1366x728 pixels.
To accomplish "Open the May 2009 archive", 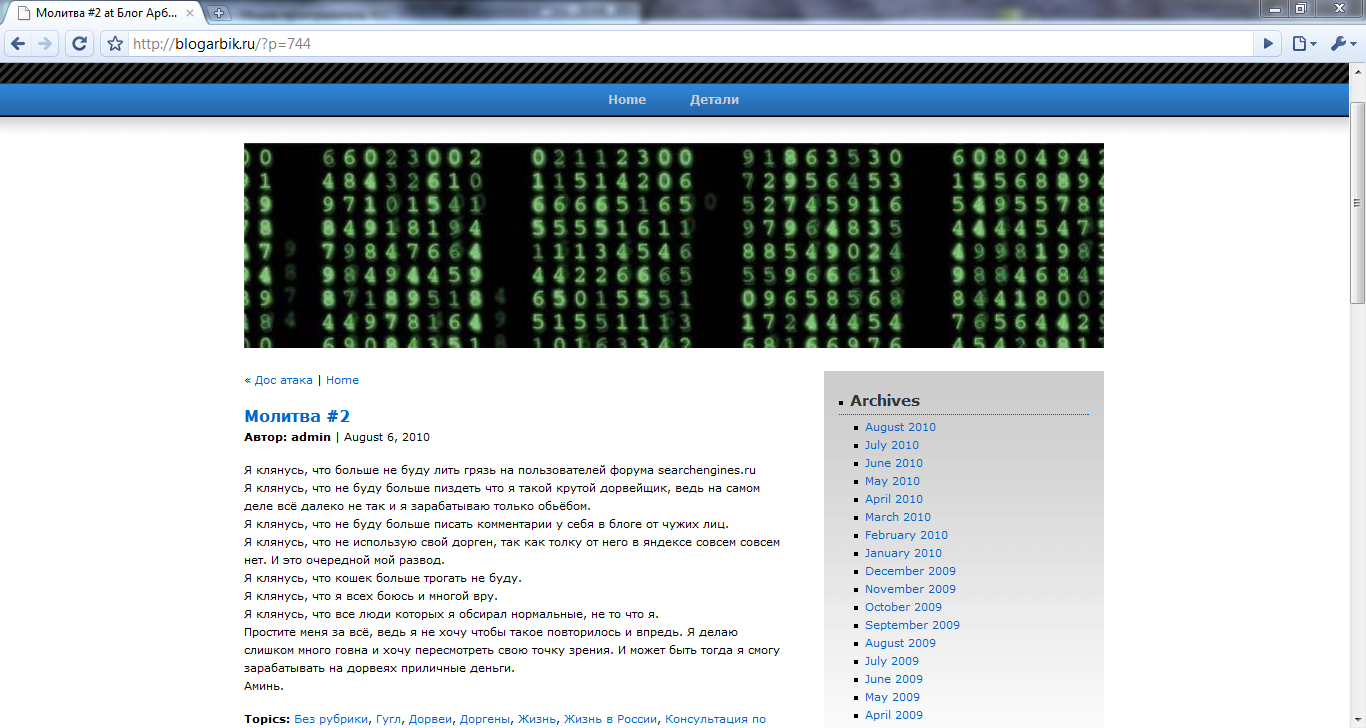I will click(x=892, y=697).
